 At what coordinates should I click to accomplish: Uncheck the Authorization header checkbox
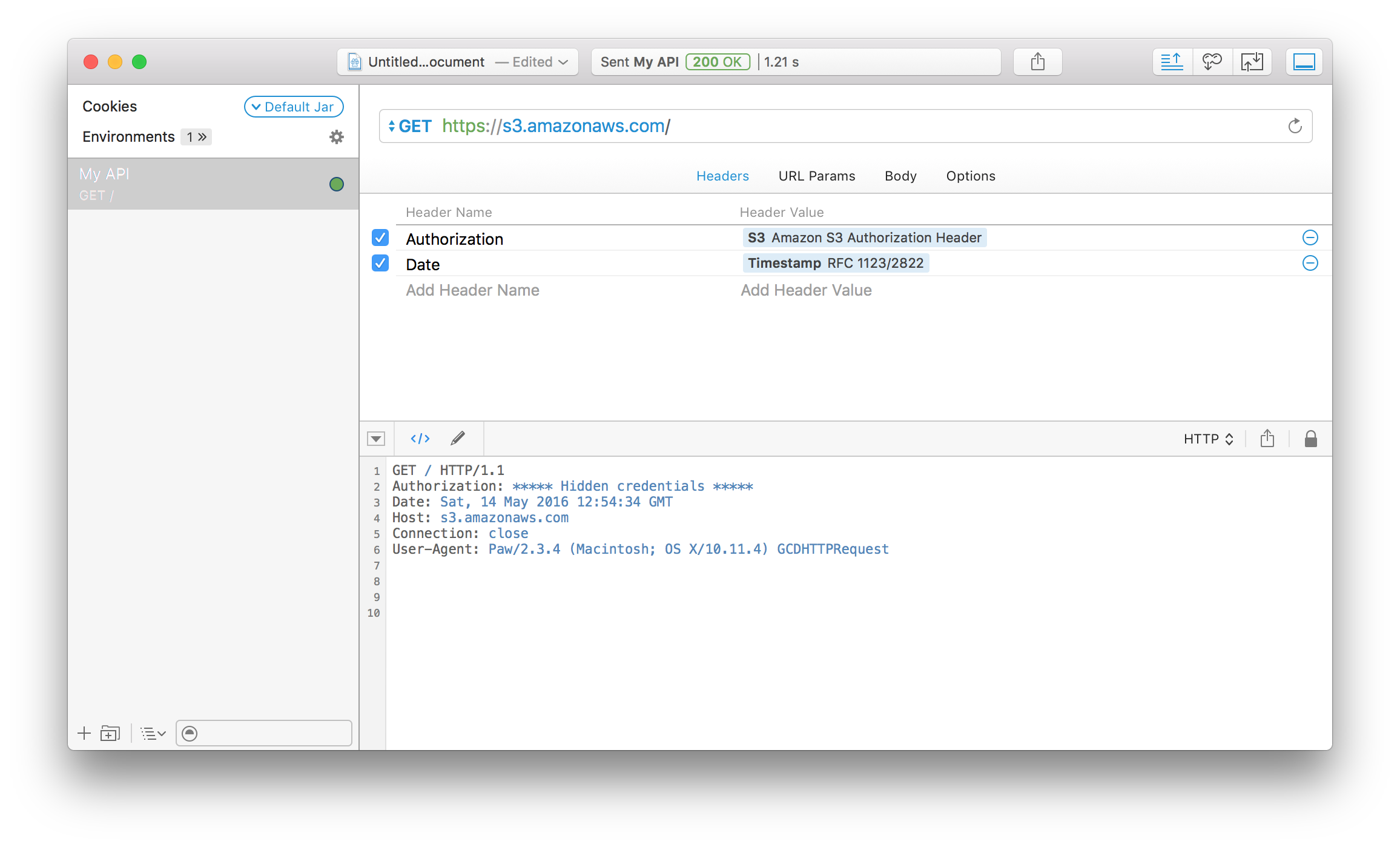(x=380, y=237)
